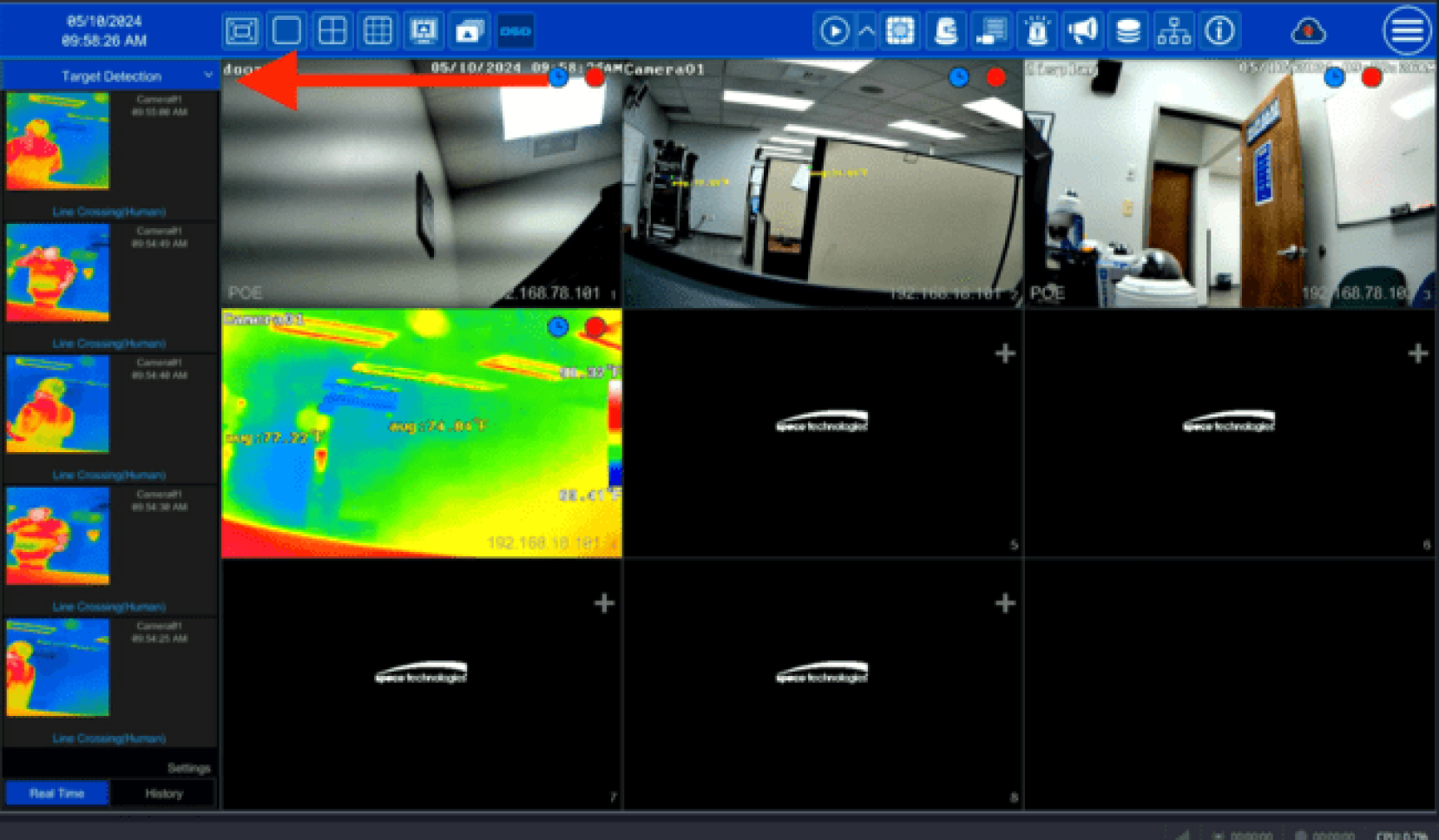Toggle the red record indicator on thermal camera
The image size is (1439, 840).
click(595, 327)
